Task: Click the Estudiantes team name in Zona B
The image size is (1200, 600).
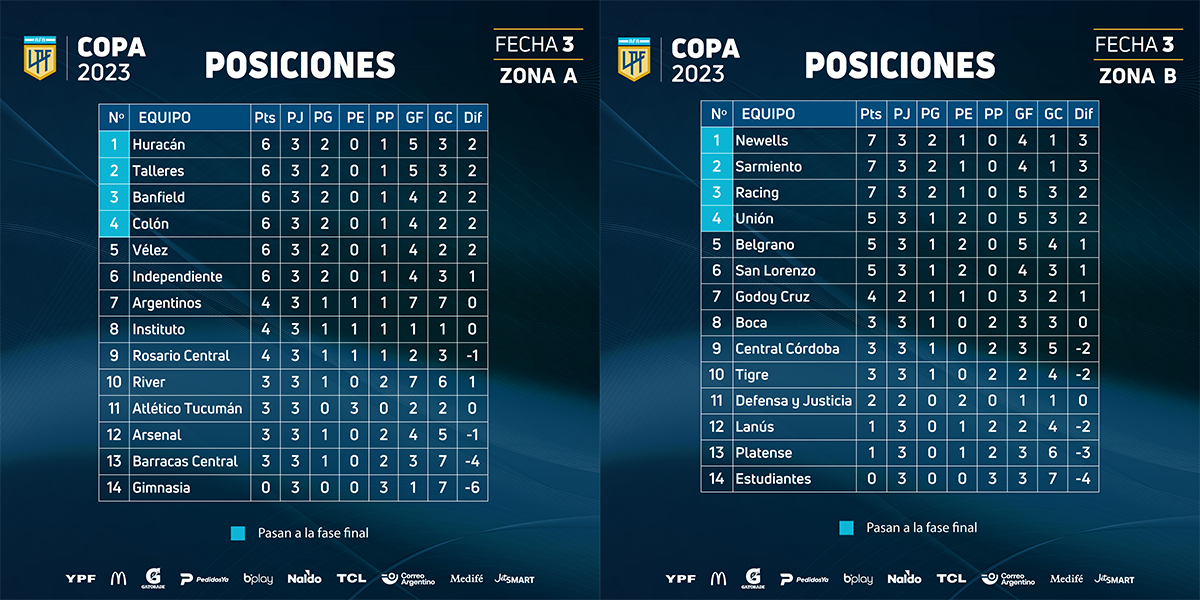Action: pyautogui.click(x=773, y=479)
